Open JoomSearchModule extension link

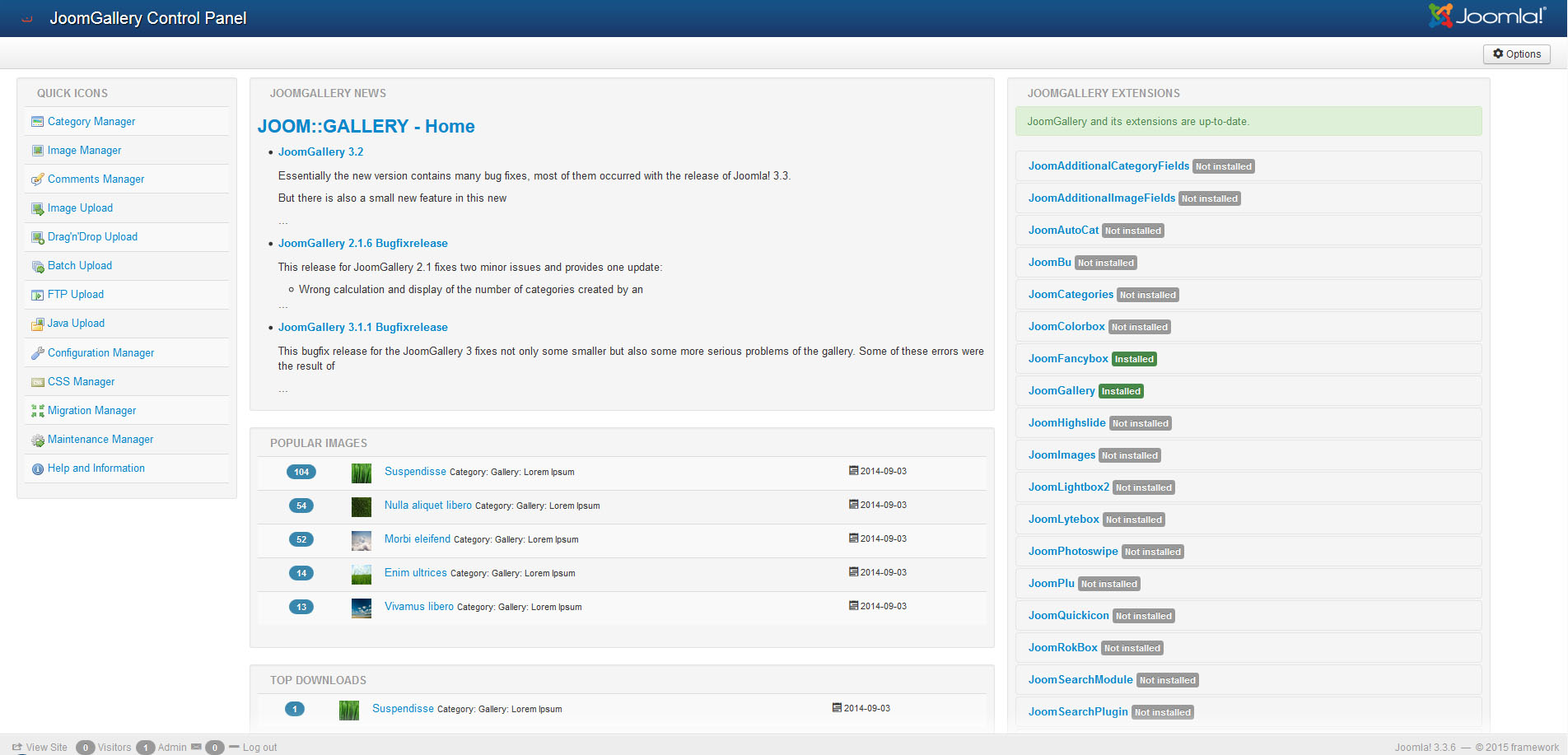click(x=1080, y=679)
